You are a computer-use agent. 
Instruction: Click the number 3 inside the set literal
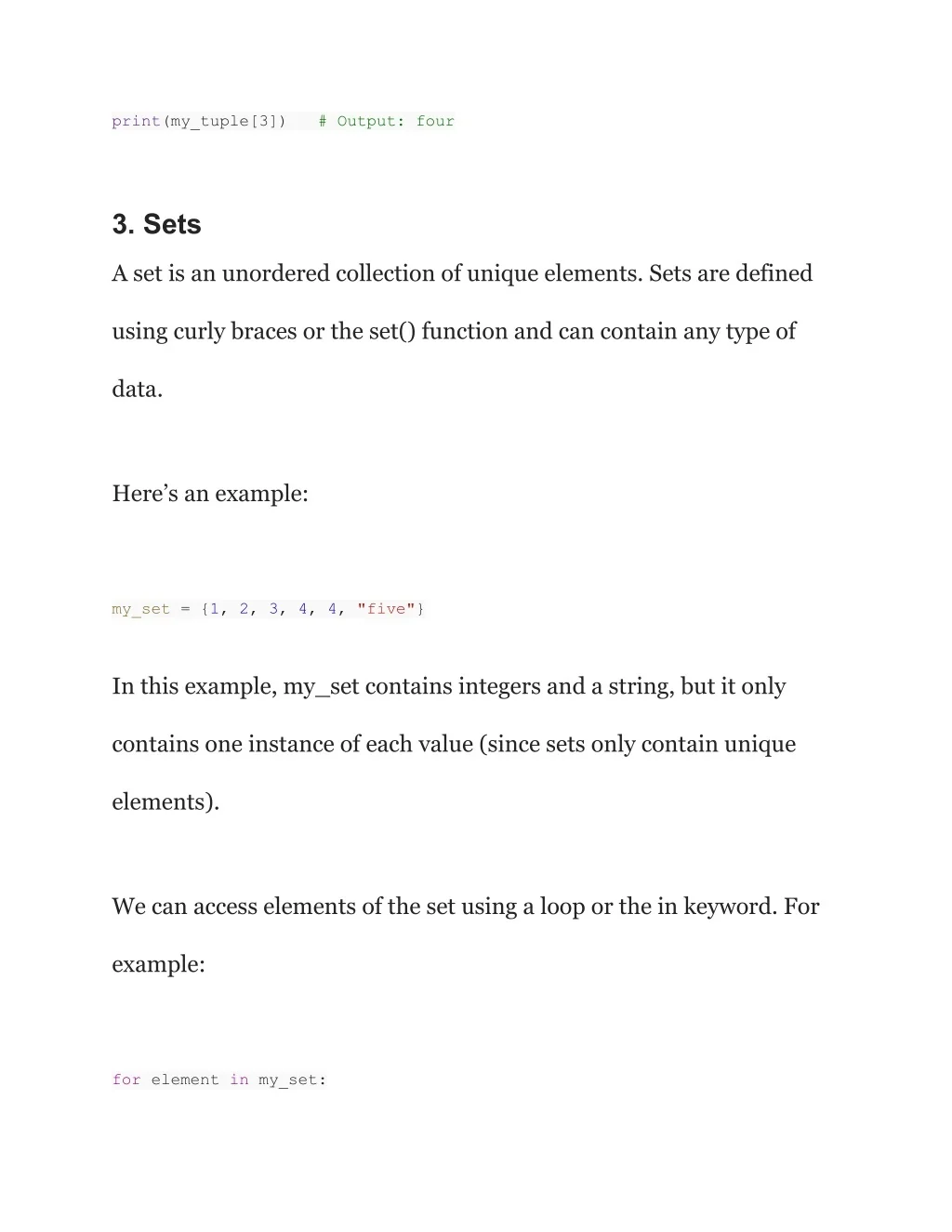(x=273, y=609)
